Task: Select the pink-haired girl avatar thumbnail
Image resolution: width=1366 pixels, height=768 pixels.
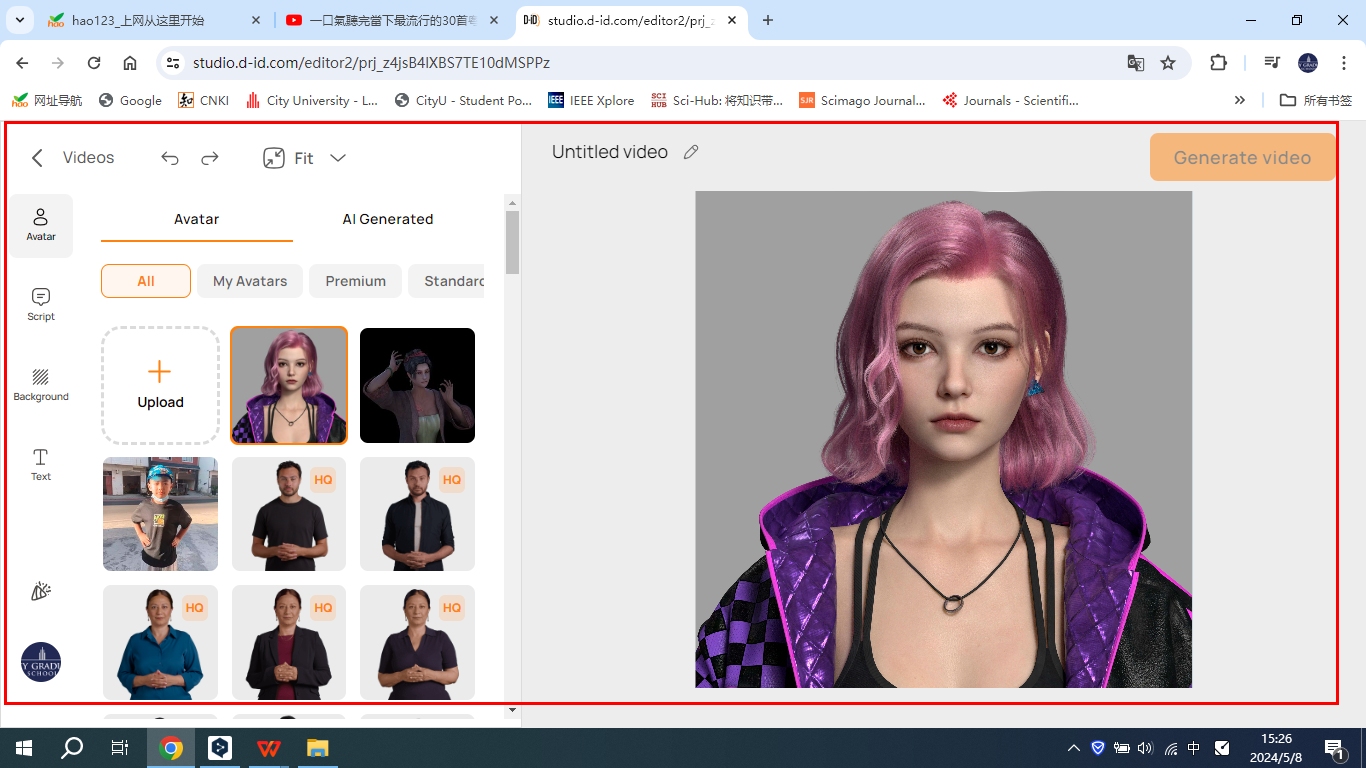Action: [289, 385]
